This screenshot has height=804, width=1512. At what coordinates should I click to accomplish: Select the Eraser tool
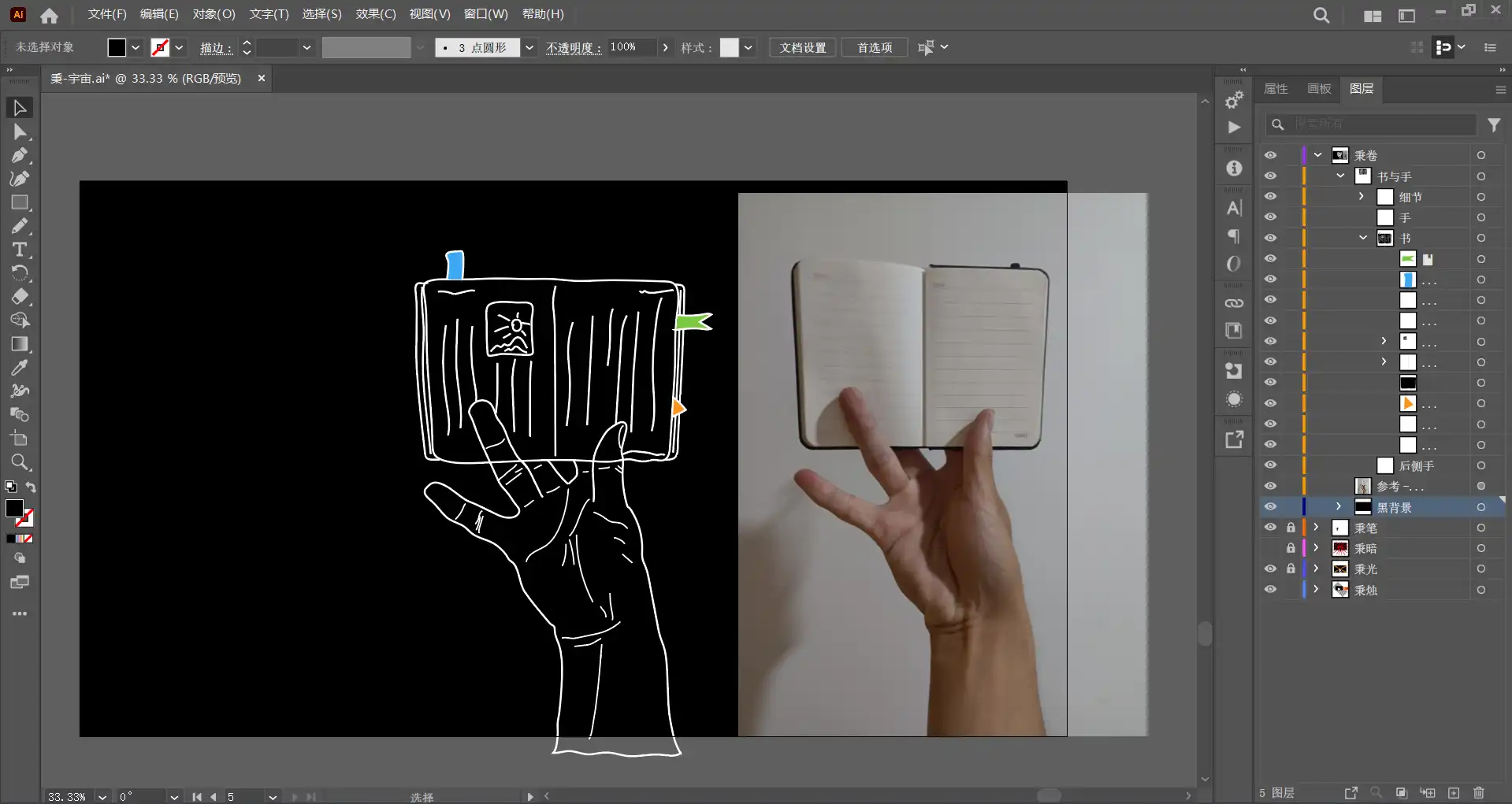tap(20, 297)
